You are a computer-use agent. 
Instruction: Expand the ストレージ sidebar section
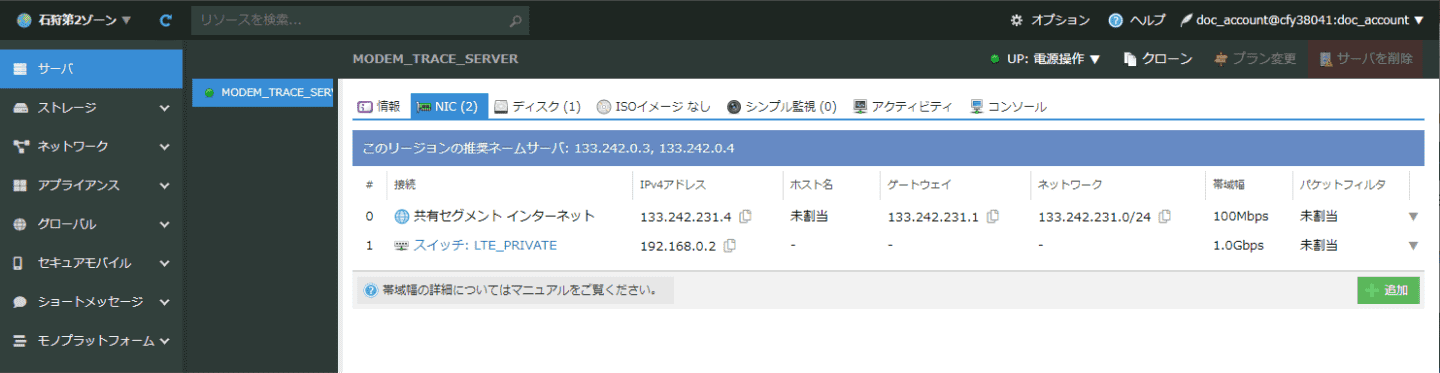(x=91, y=108)
